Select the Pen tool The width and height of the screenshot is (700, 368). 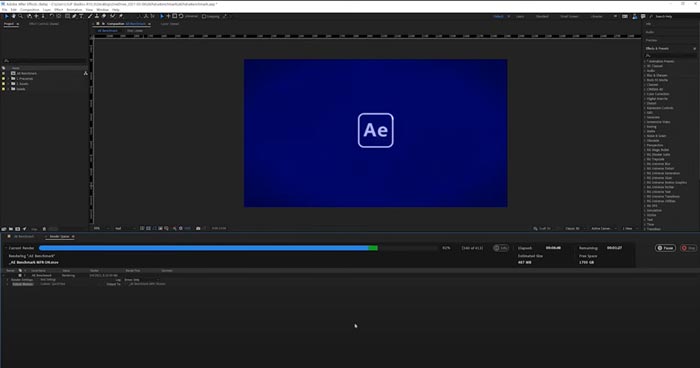[74, 16]
